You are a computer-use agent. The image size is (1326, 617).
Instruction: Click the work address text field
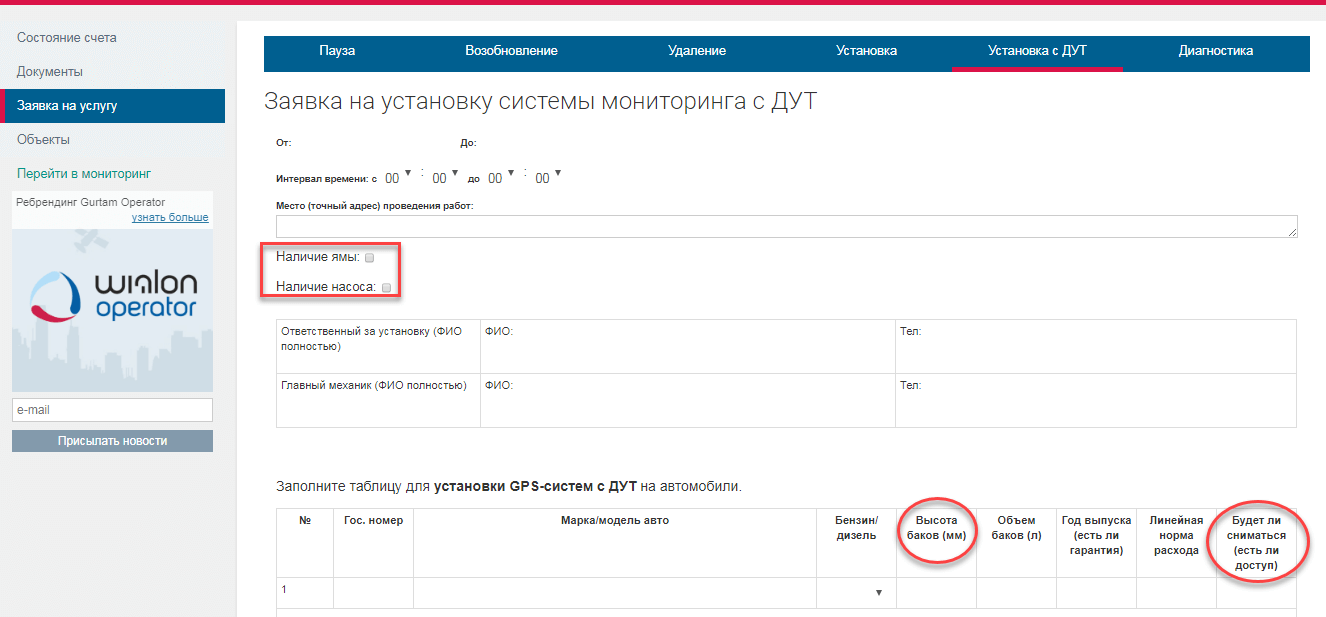(x=786, y=227)
